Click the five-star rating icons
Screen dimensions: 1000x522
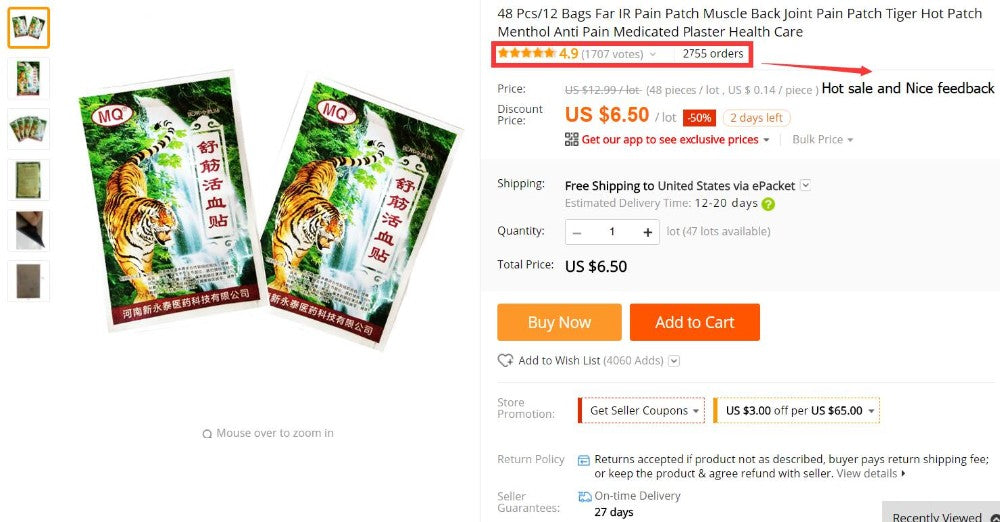526,53
